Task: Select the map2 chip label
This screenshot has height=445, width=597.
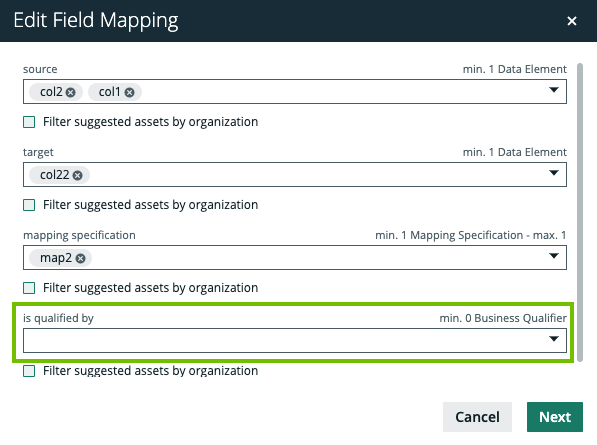Action: pos(56,258)
